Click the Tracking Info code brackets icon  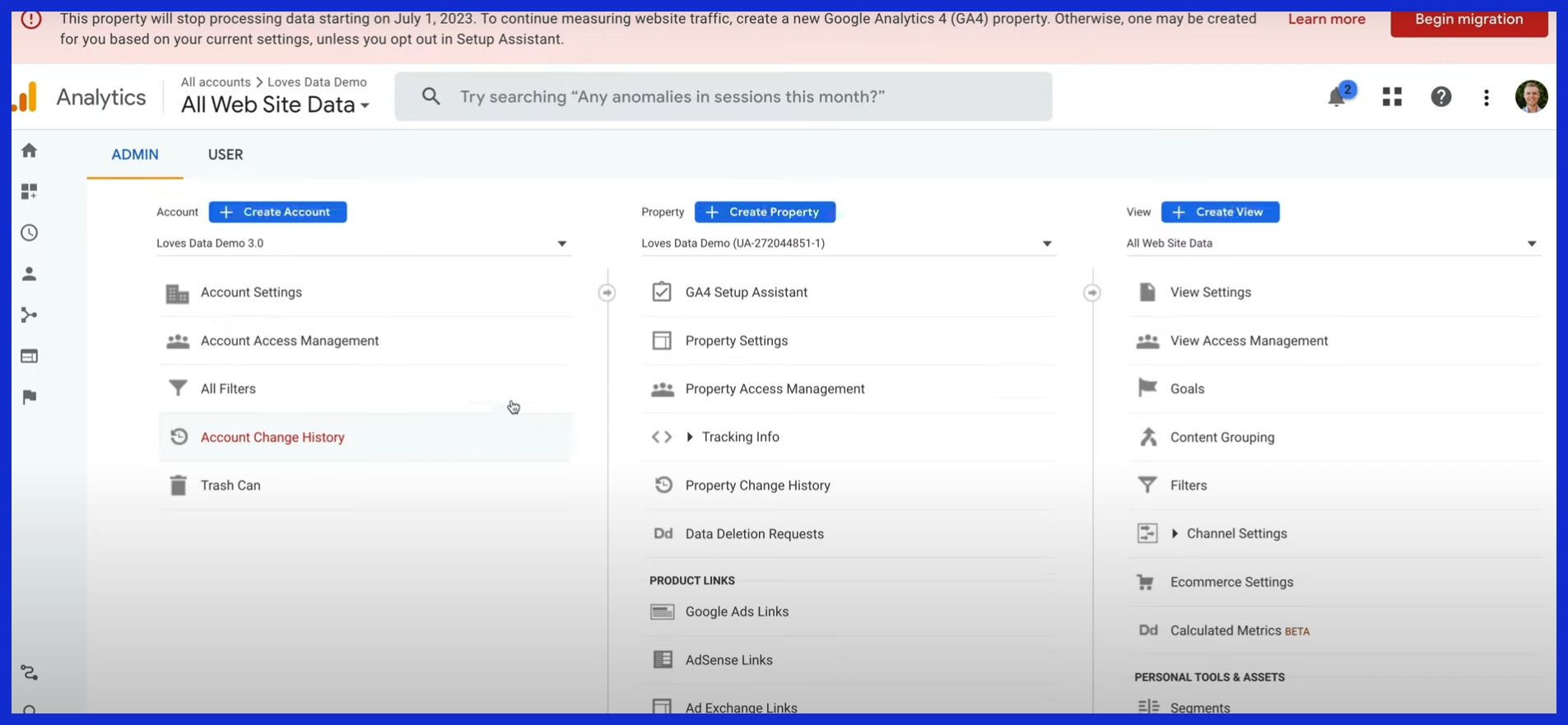(x=662, y=437)
